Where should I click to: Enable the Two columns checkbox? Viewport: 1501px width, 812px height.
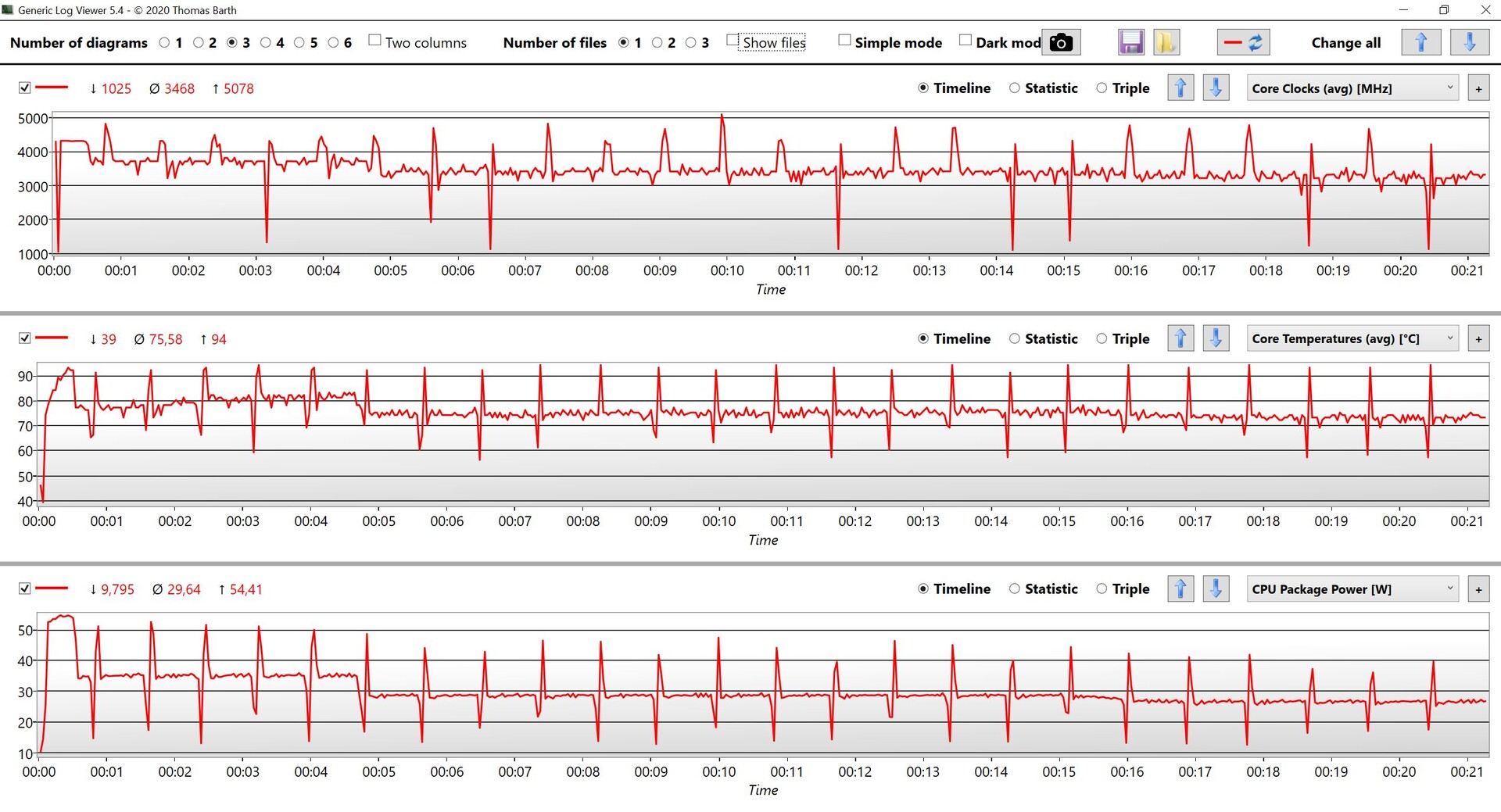375,41
